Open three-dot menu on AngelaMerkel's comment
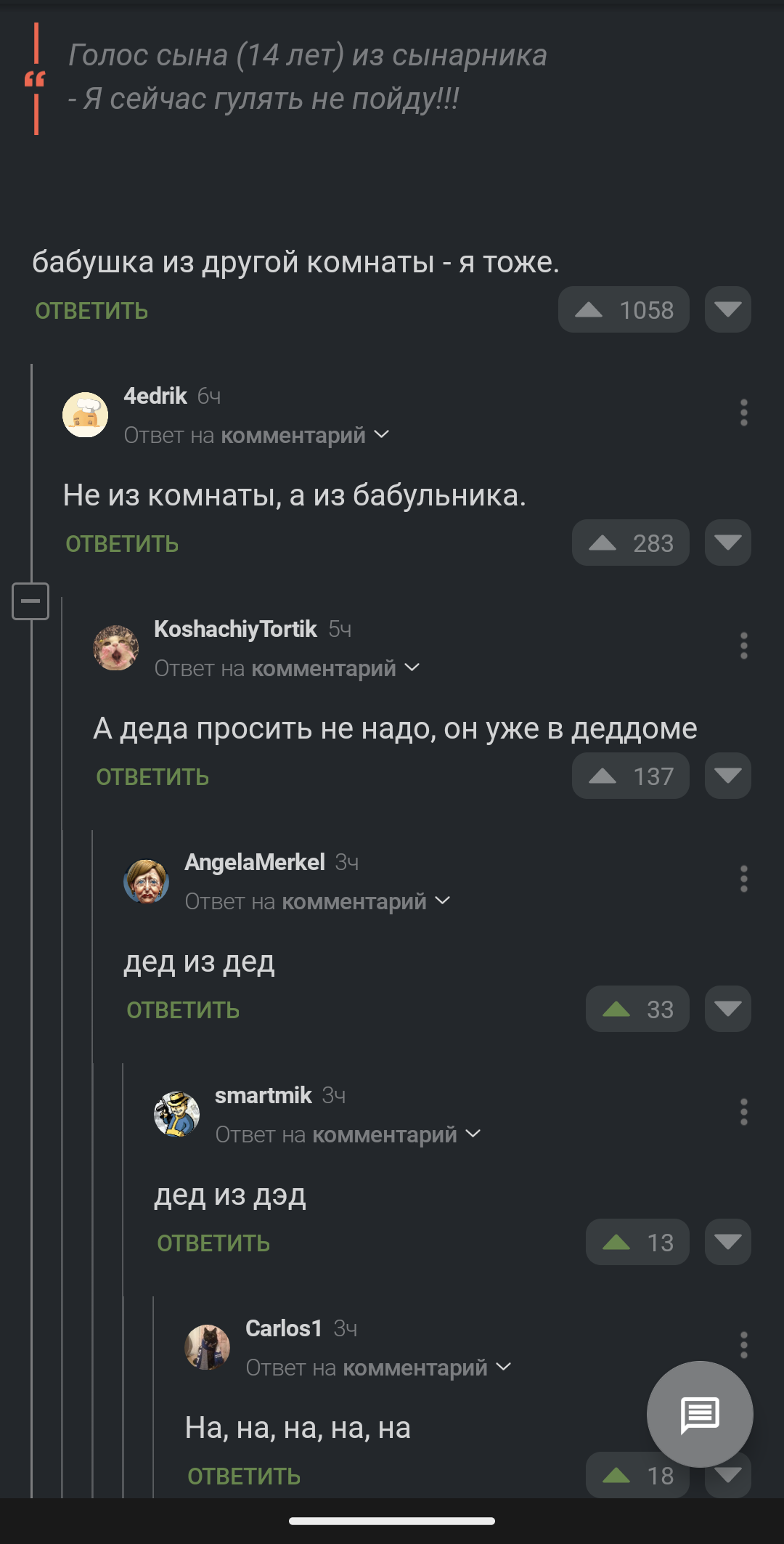This screenshot has width=784, height=1544. click(x=743, y=879)
